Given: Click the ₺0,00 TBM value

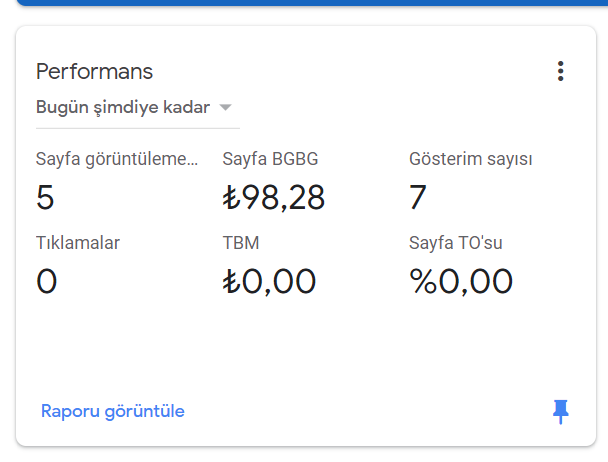Looking at the screenshot, I should 269,281.
